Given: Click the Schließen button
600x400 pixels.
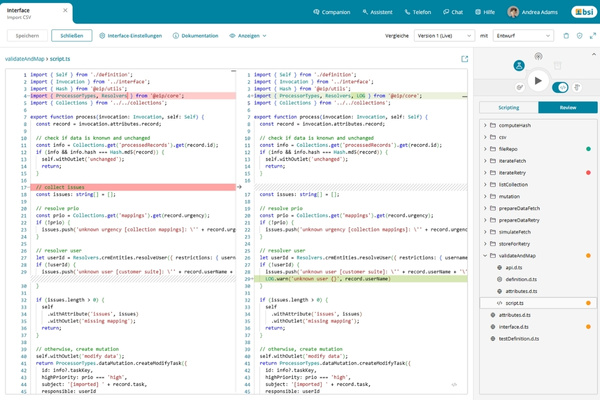Looking at the screenshot, I should (x=72, y=36).
